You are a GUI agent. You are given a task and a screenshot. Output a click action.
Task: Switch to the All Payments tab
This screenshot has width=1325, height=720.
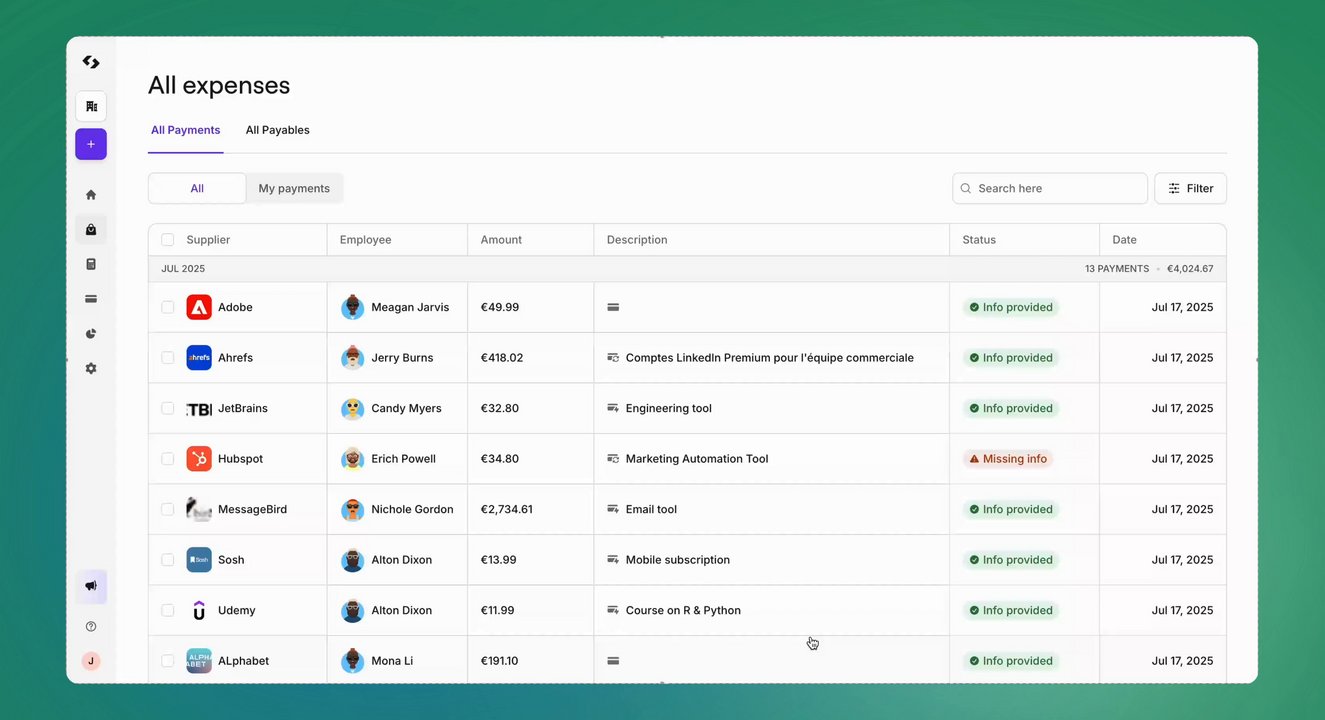pos(186,130)
